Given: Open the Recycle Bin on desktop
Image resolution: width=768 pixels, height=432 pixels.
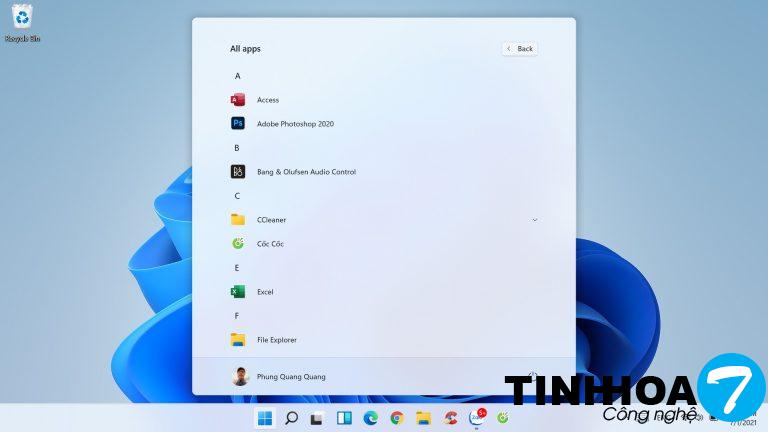Looking at the screenshot, I should click(x=22, y=20).
